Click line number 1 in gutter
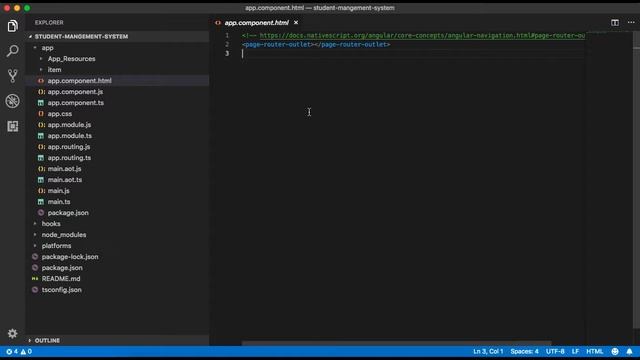This screenshot has height=360, width=640. (x=227, y=36)
